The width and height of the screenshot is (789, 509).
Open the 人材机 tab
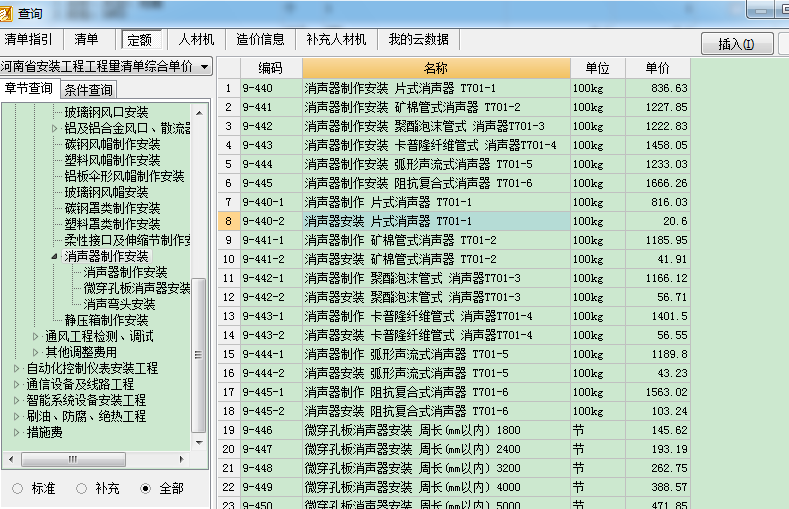click(x=196, y=39)
